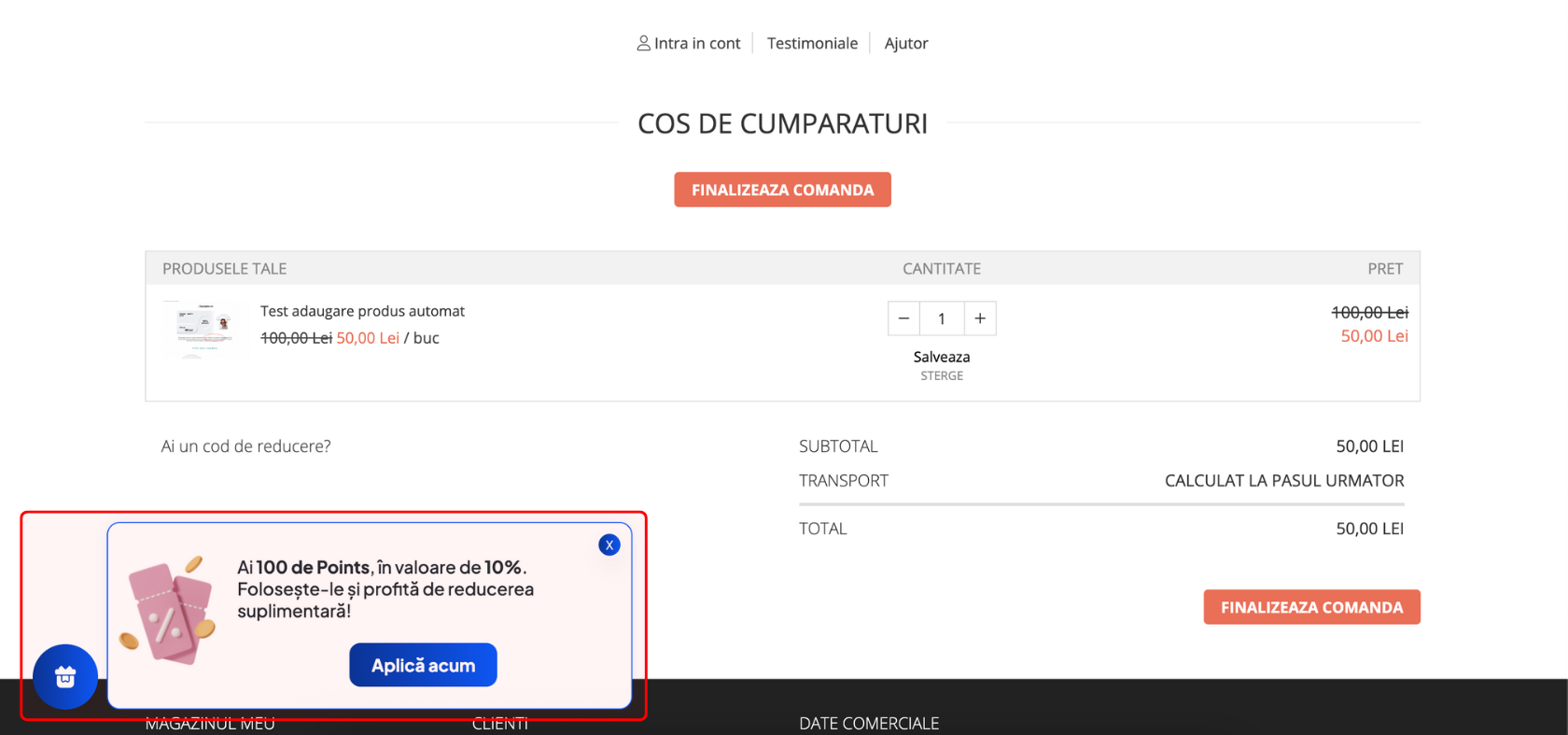Click Salveaza under the quantity stepper
1568x735 pixels.
pos(941,357)
